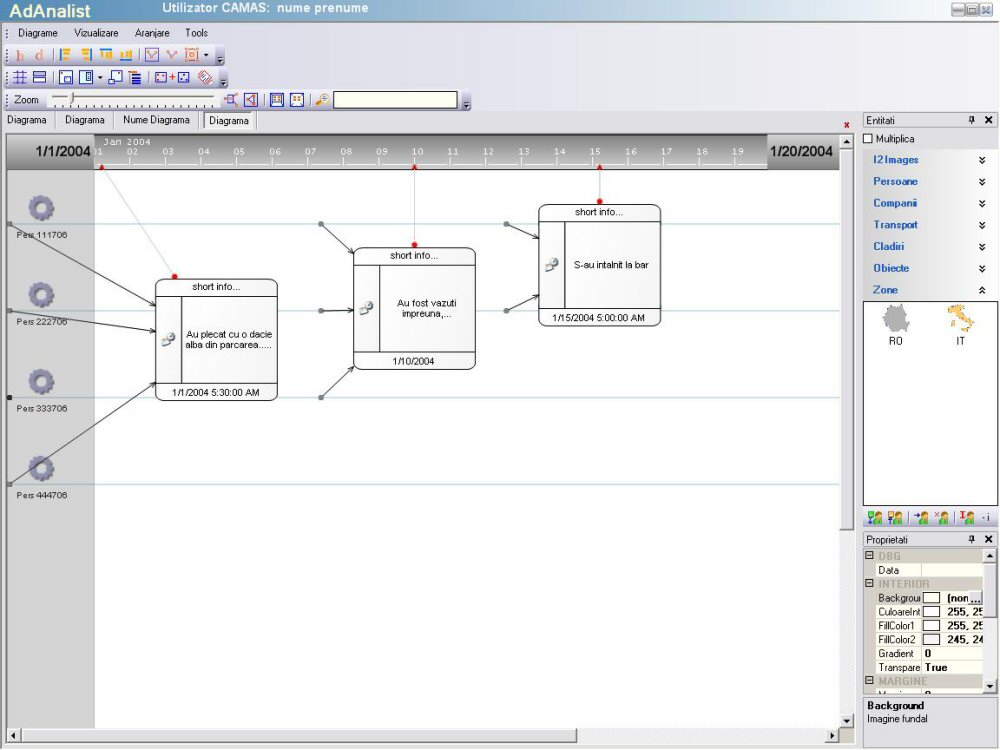This screenshot has height=750, width=1000.
Task: Select the IT zone map icon
Action: (960, 320)
